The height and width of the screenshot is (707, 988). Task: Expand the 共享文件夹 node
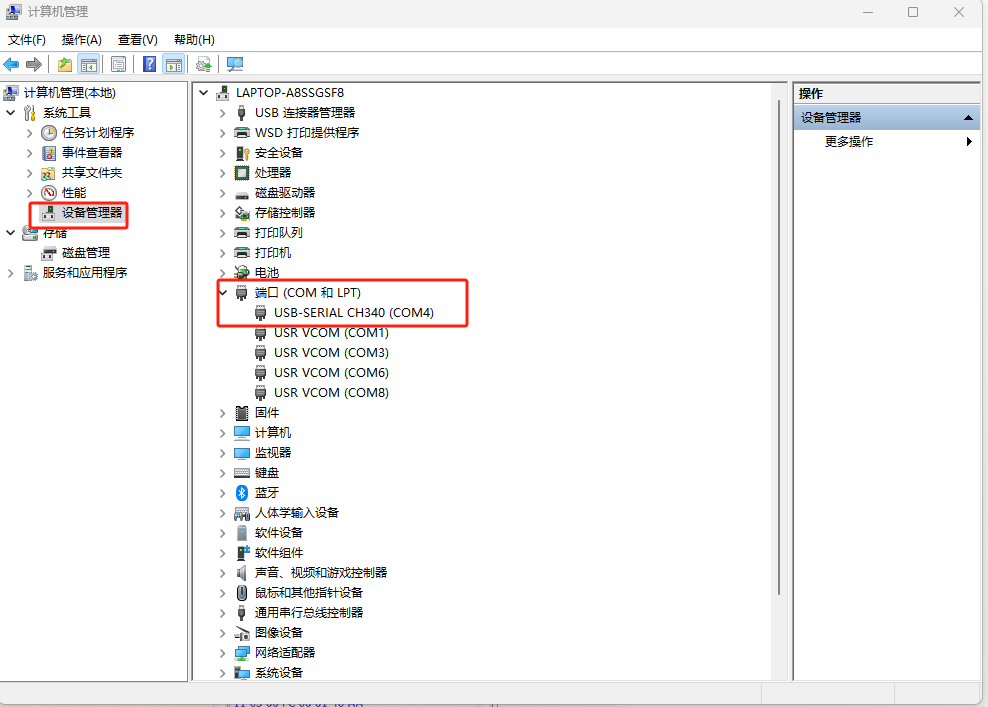click(29, 173)
